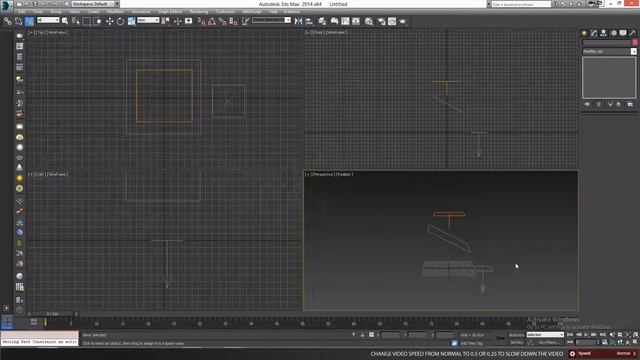This screenshot has width=640, height=360.
Task: Click the Go to Start playback button
Action: (x=570, y=335)
